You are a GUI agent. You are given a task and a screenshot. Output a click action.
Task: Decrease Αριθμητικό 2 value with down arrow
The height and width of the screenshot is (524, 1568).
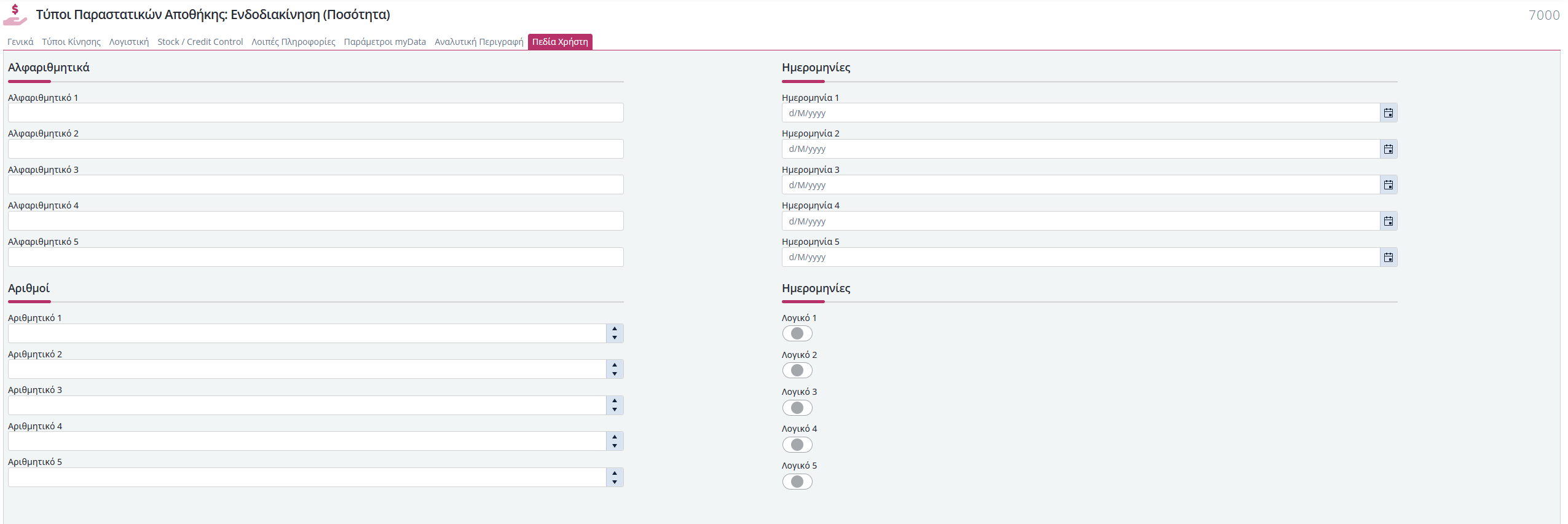point(615,373)
